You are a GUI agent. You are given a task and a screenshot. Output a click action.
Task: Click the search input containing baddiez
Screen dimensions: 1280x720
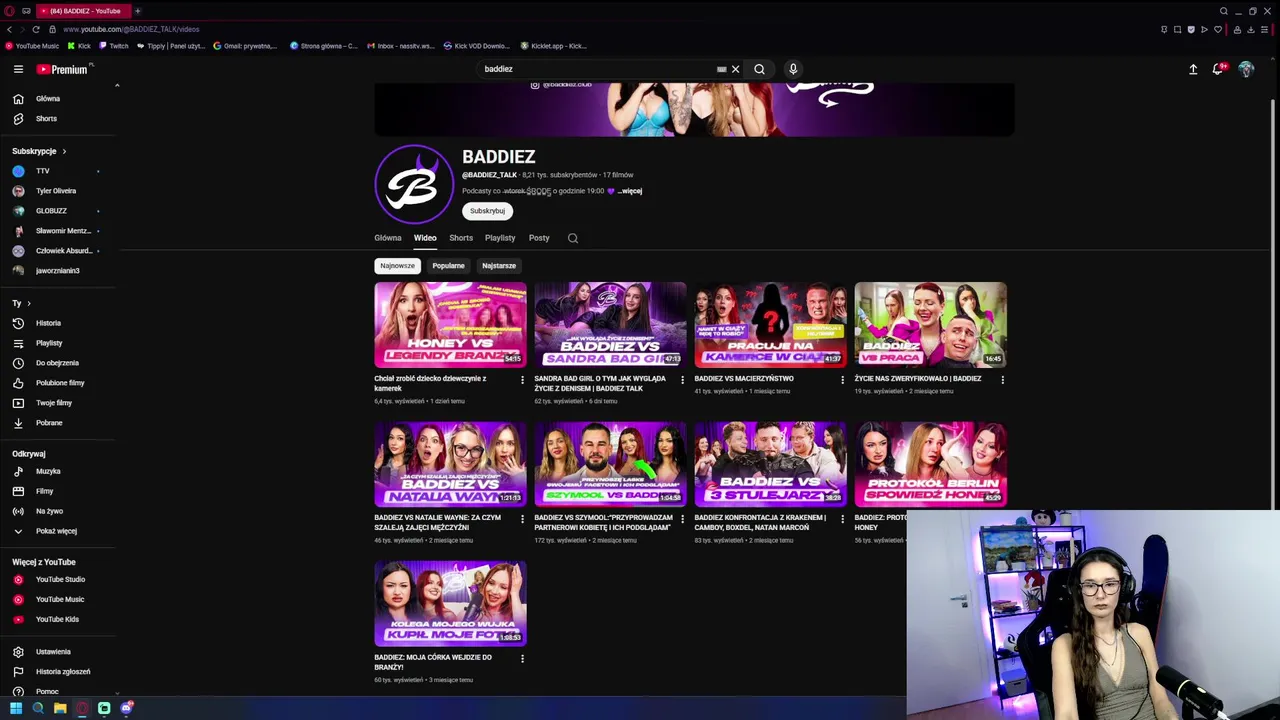point(598,69)
